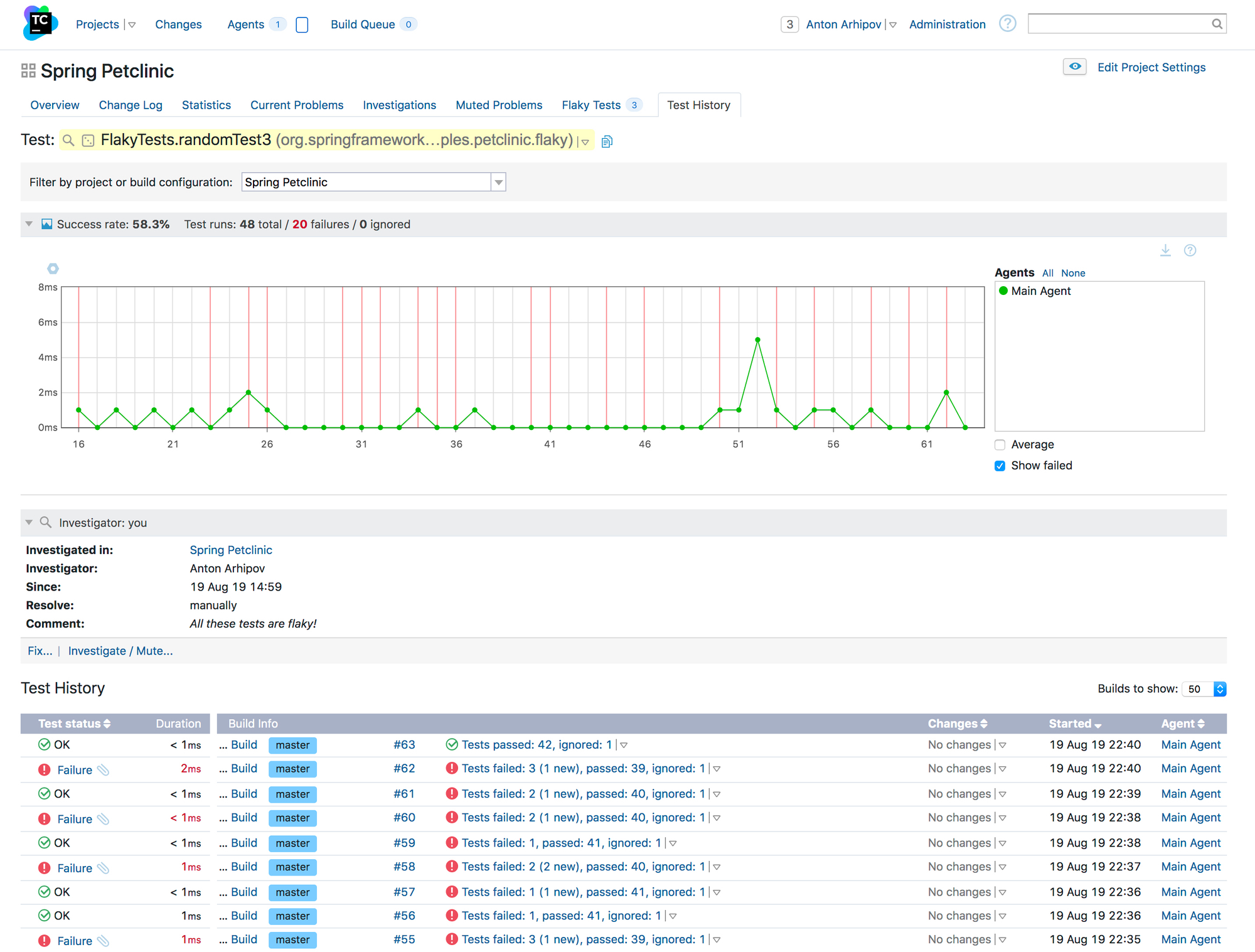Click the red failure icon for build #58
The image size is (1255, 952).
[44, 868]
